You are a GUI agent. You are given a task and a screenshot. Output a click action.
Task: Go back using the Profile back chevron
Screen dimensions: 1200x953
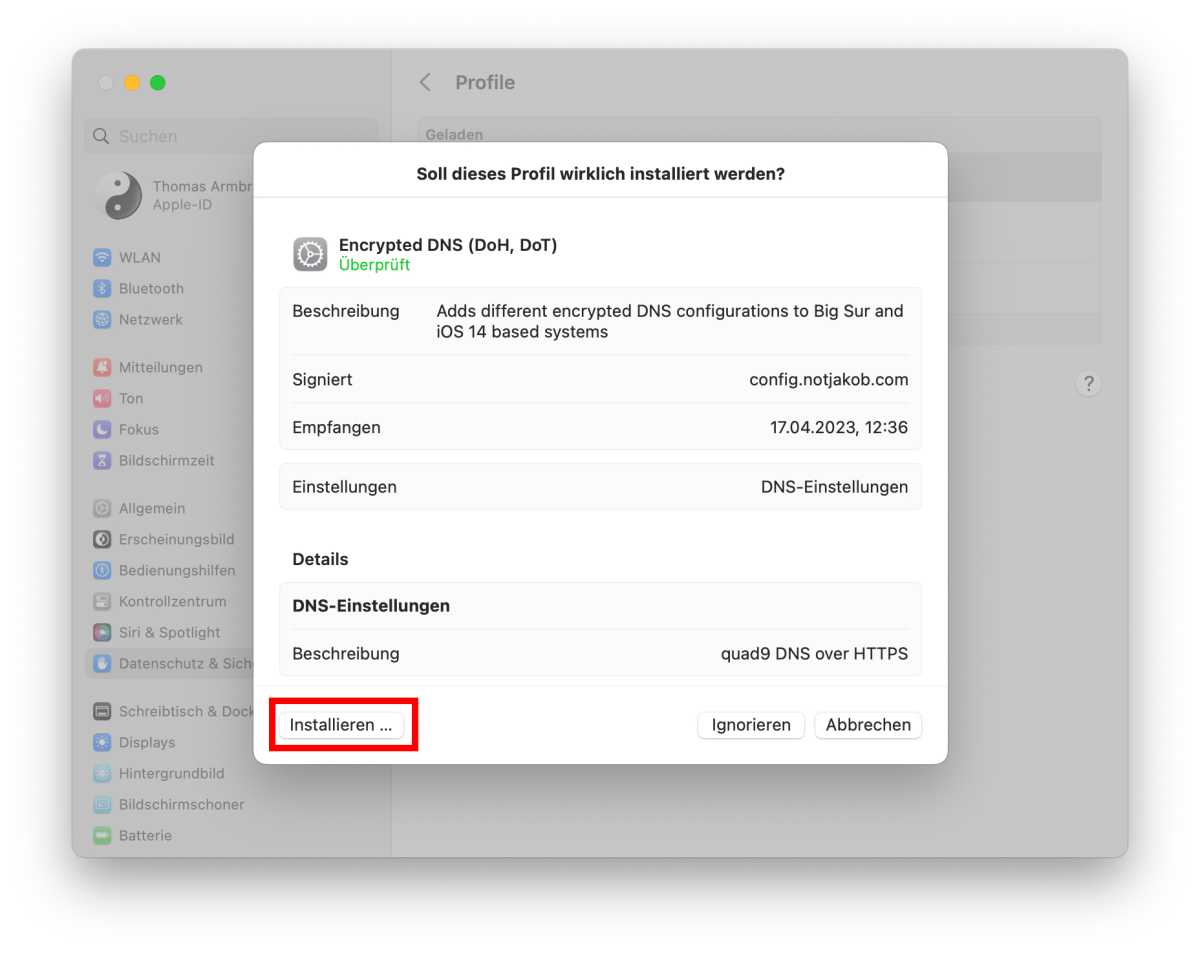[425, 82]
